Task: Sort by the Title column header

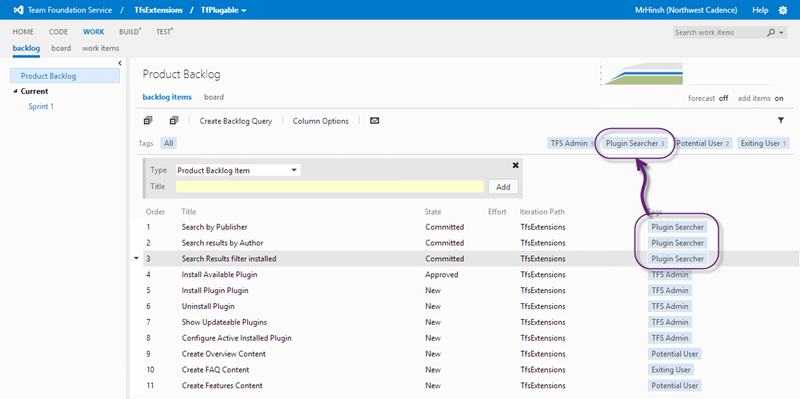Action: click(x=189, y=212)
